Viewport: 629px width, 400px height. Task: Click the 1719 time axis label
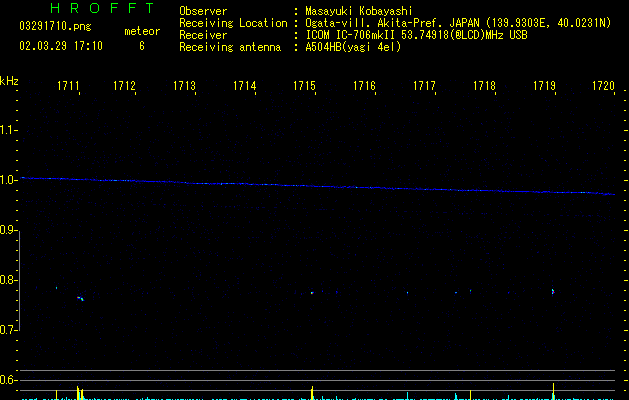click(x=544, y=86)
